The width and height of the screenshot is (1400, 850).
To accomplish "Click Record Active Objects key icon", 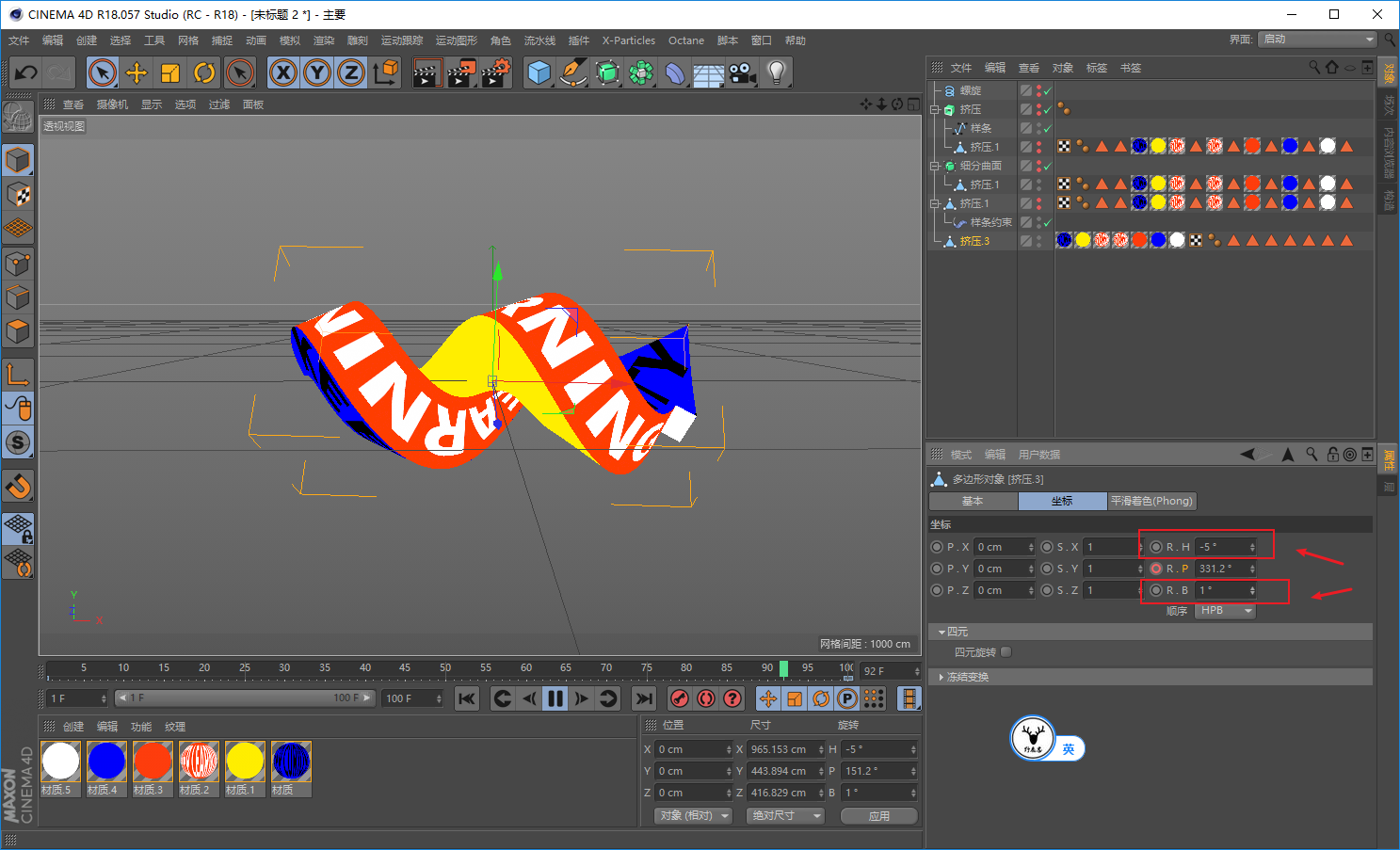I will (680, 698).
